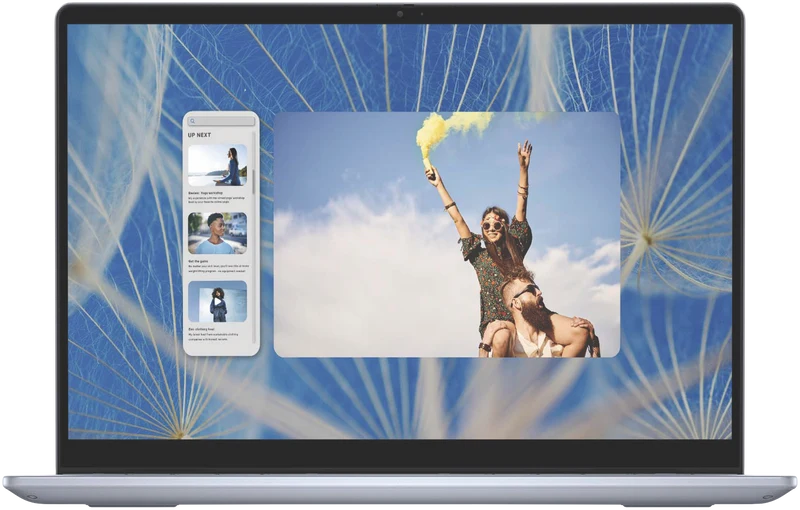Image resolution: width=800 pixels, height=510 pixels.
Task: Open the yoga workshop video thumbnail
Action: point(217,165)
